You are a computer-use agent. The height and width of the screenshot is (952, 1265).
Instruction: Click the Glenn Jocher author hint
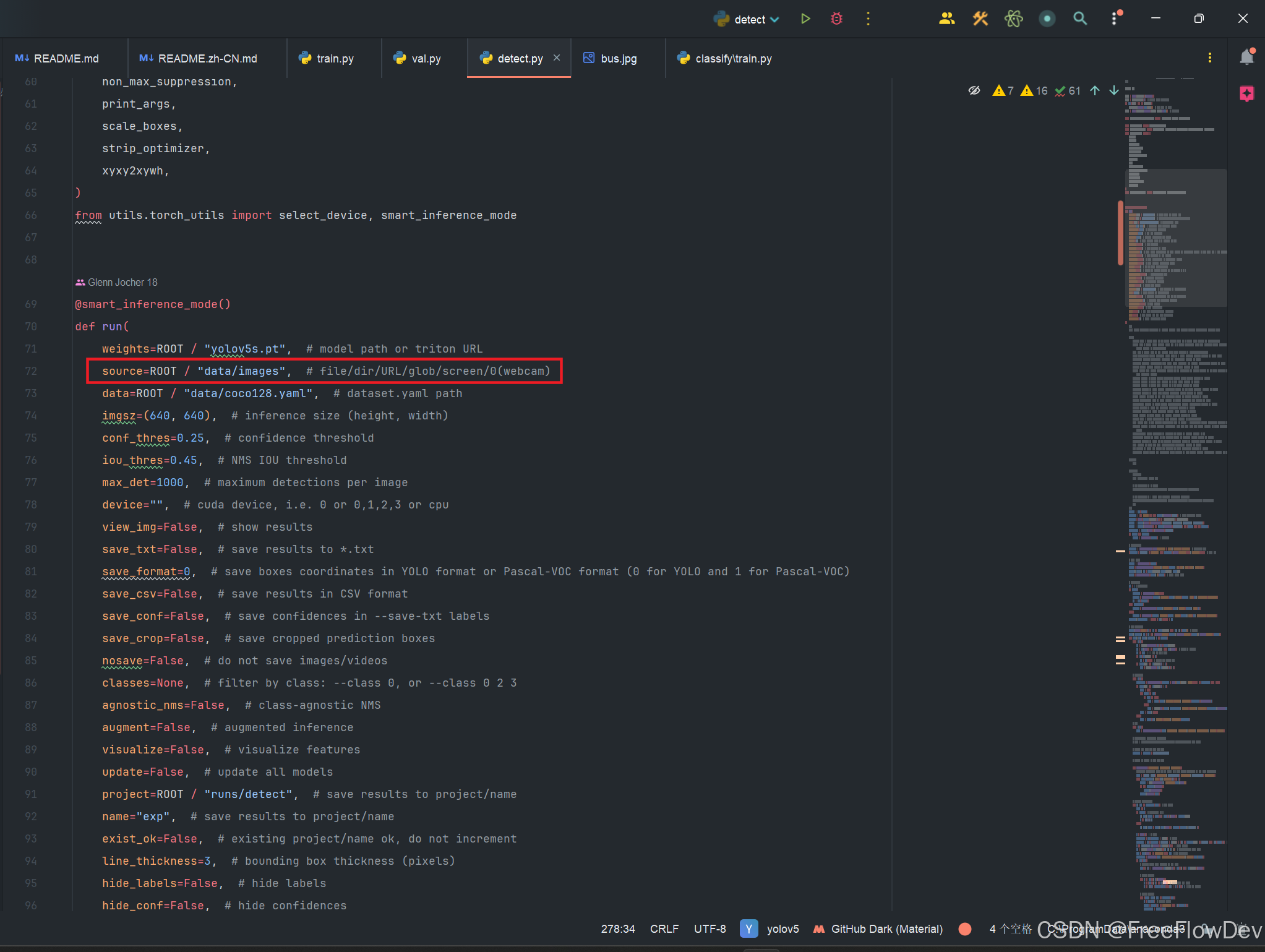117,282
